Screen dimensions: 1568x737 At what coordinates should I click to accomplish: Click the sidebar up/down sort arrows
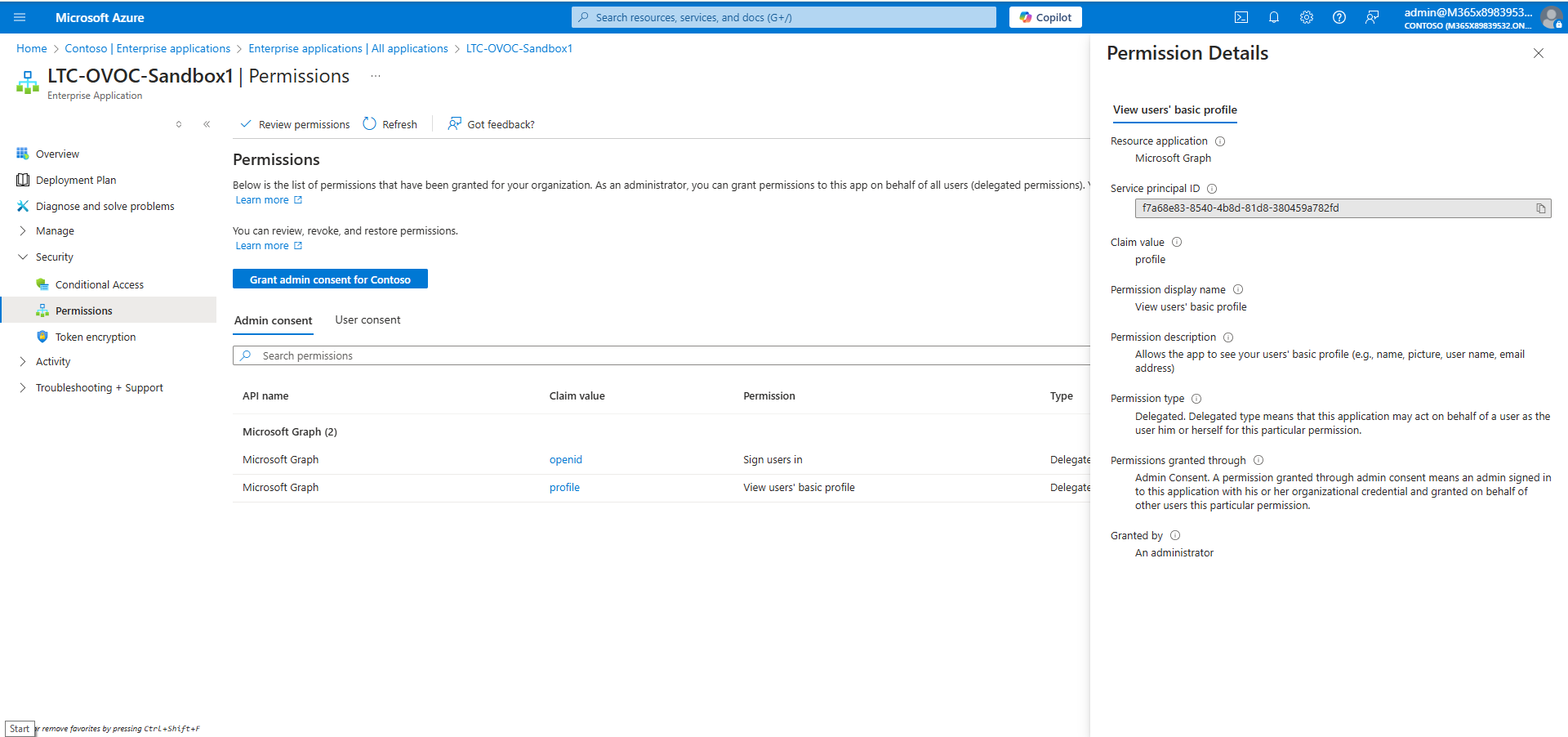(x=179, y=124)
